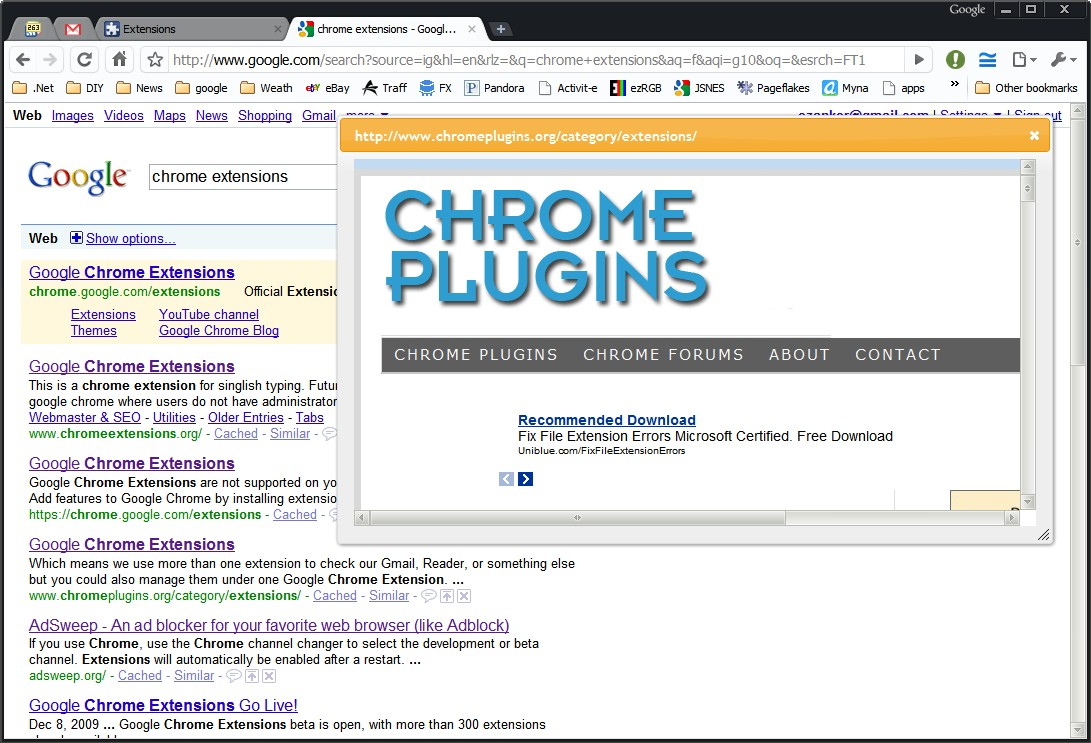
Task: Open the .Net bookmarks folder
Action: click(x=33, y=88)
